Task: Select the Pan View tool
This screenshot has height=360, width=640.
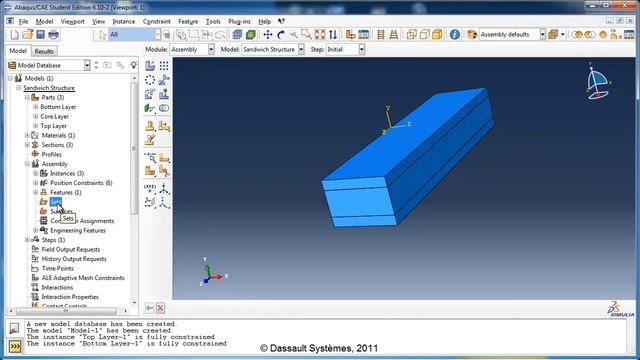Action: (268, 35)
